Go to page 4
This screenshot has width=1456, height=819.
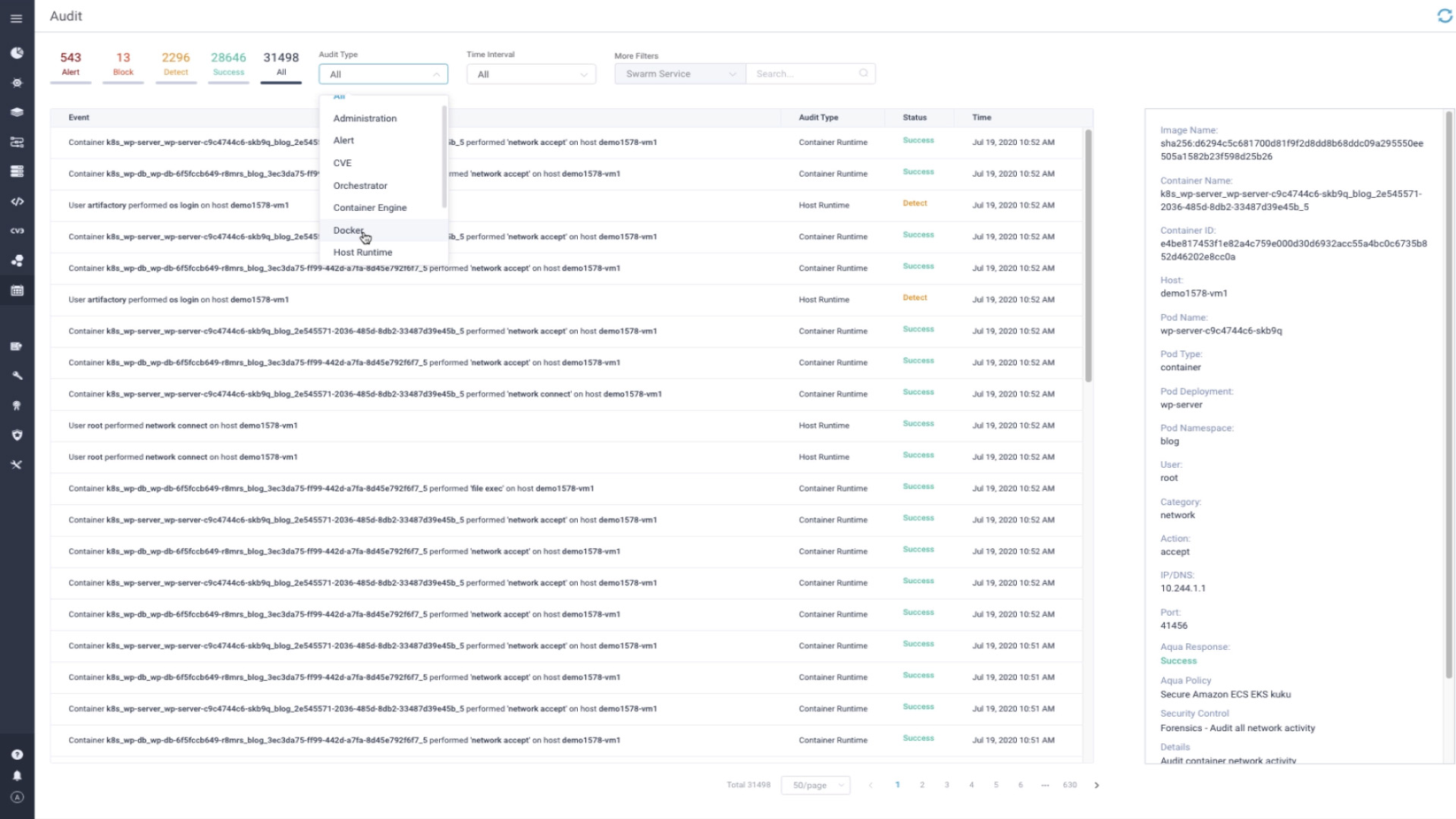click(971, 785)
